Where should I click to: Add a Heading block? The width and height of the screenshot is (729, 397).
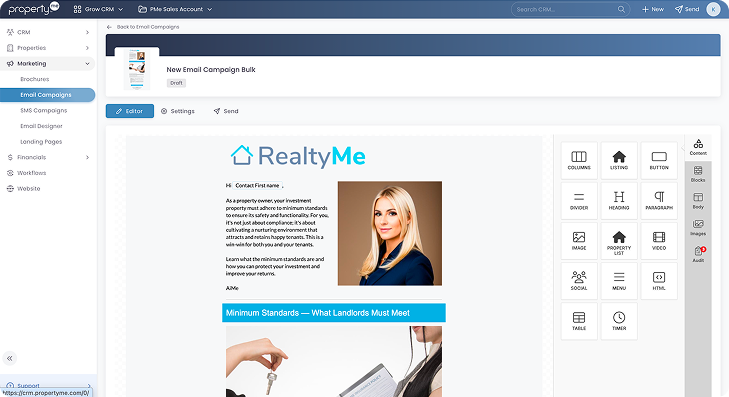[619, 201]
